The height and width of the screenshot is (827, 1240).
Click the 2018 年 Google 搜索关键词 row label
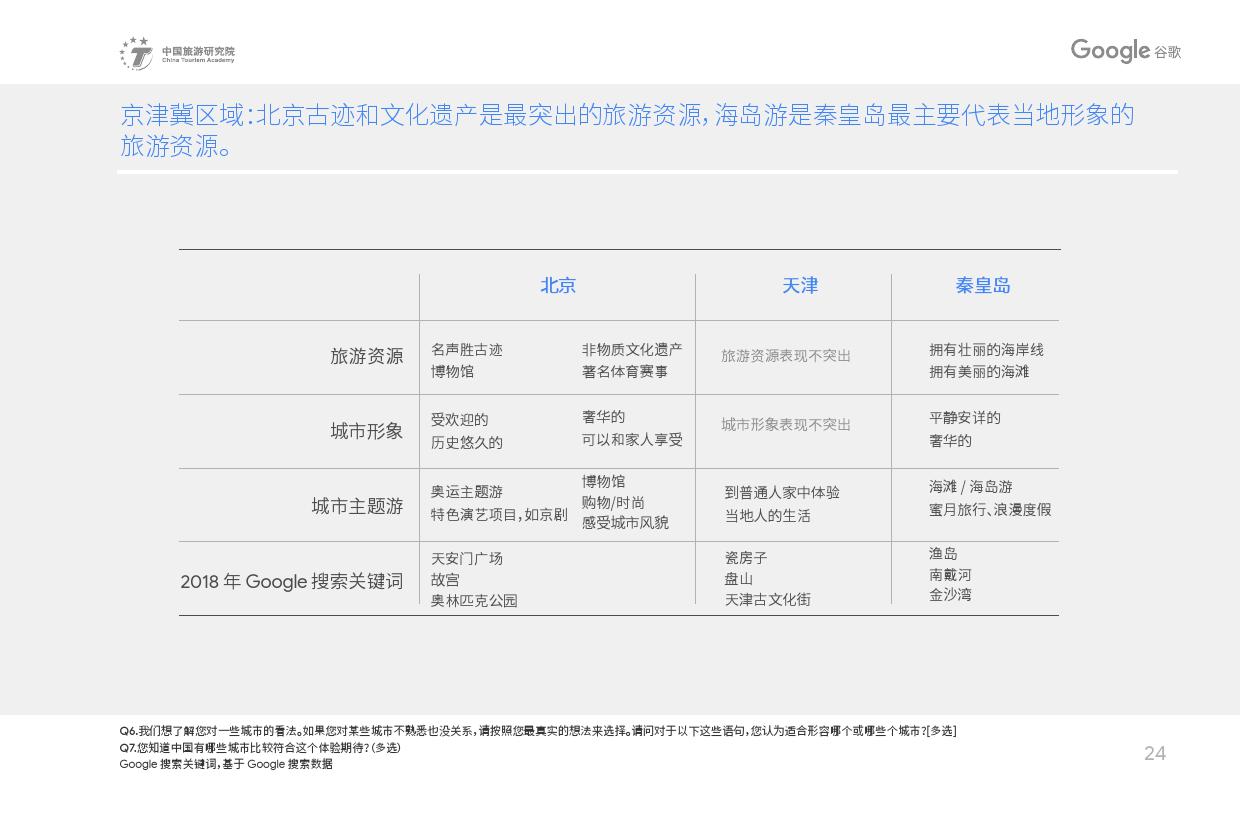[x=291, y=581]
